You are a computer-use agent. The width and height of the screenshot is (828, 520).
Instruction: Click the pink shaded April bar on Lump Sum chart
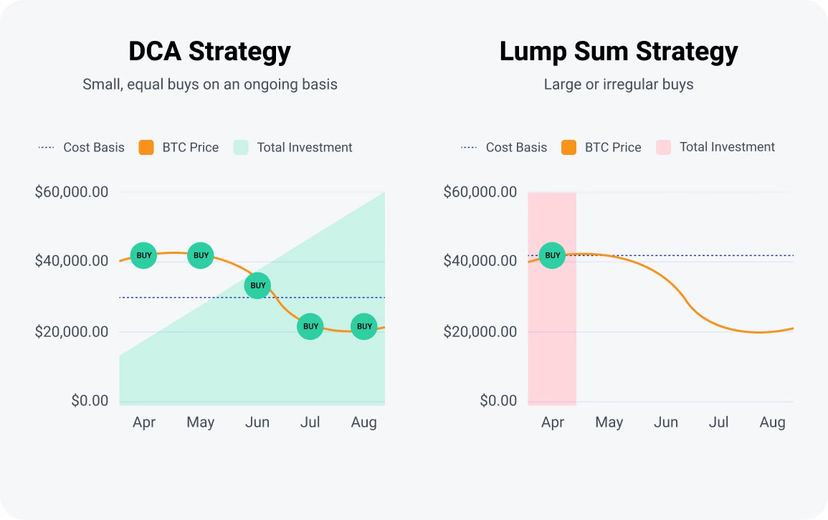click(552, 340)
